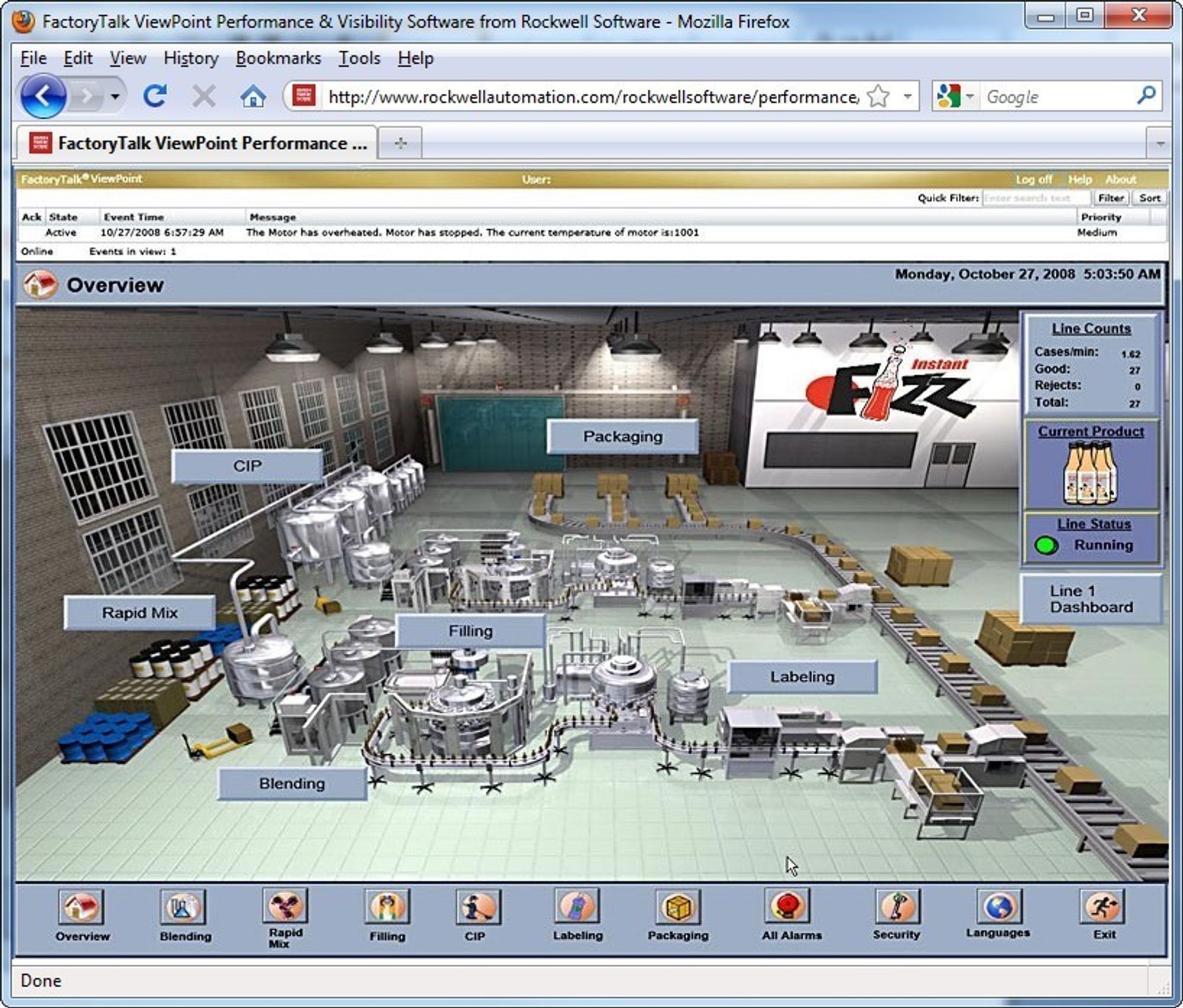
Task: Select the motor overheated alarm row
Action: coord(591,232)
